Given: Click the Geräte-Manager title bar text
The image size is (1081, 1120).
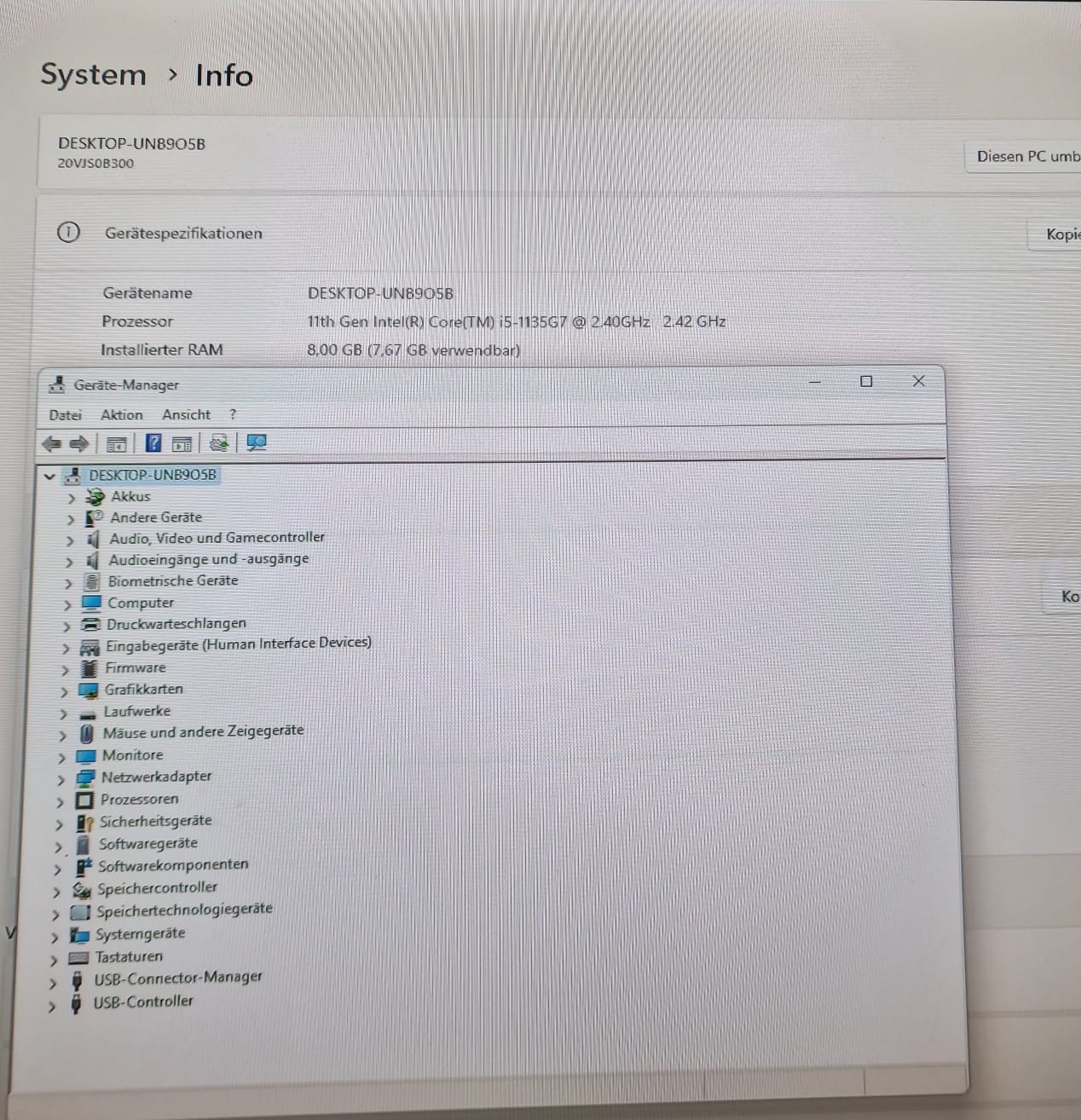Looking at the screenshot, I should pyautogui.click(x=126, y=385).
